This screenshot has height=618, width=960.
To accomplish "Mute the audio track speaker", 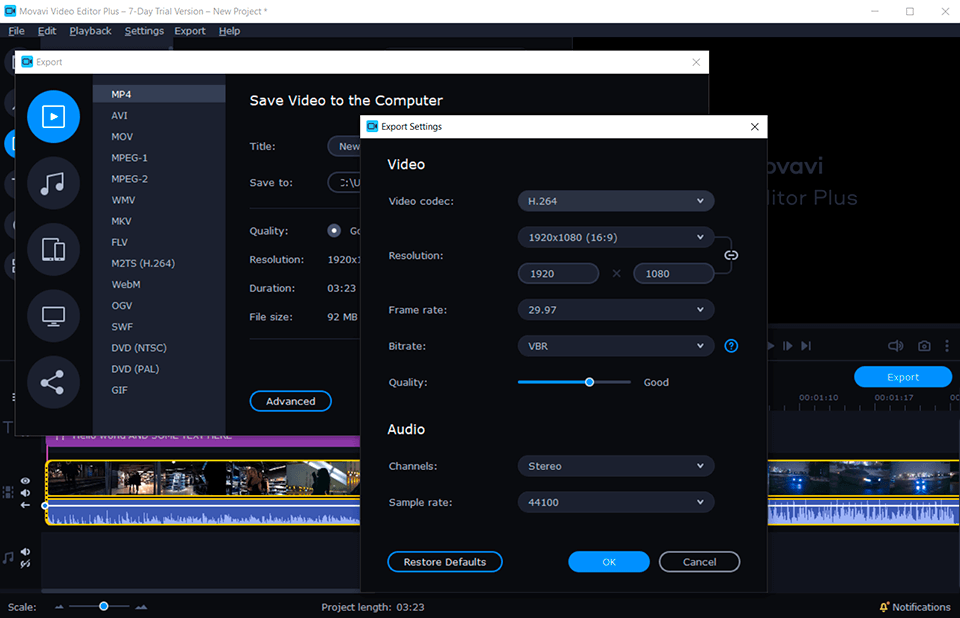I will [25, 552].
